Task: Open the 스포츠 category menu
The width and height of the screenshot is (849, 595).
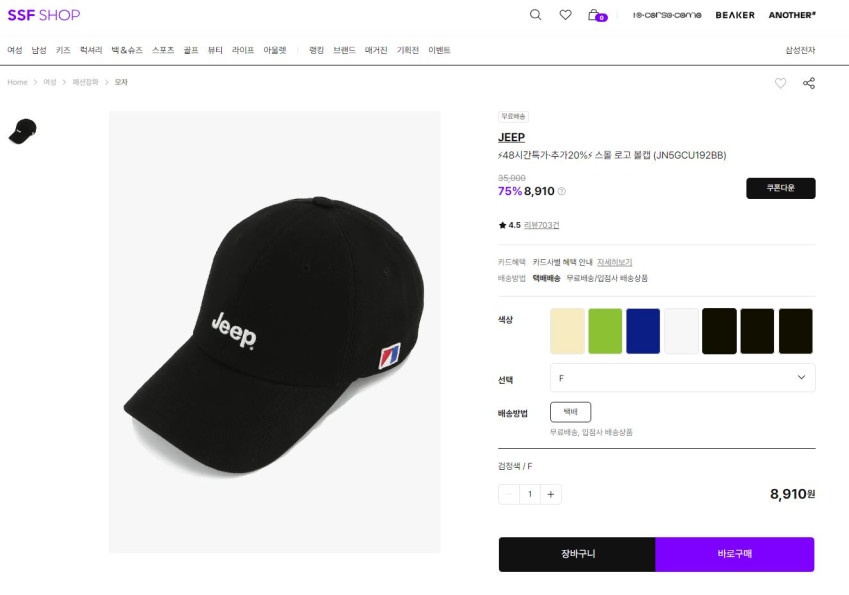Action: pyautogui.click(x=163, y=50)
